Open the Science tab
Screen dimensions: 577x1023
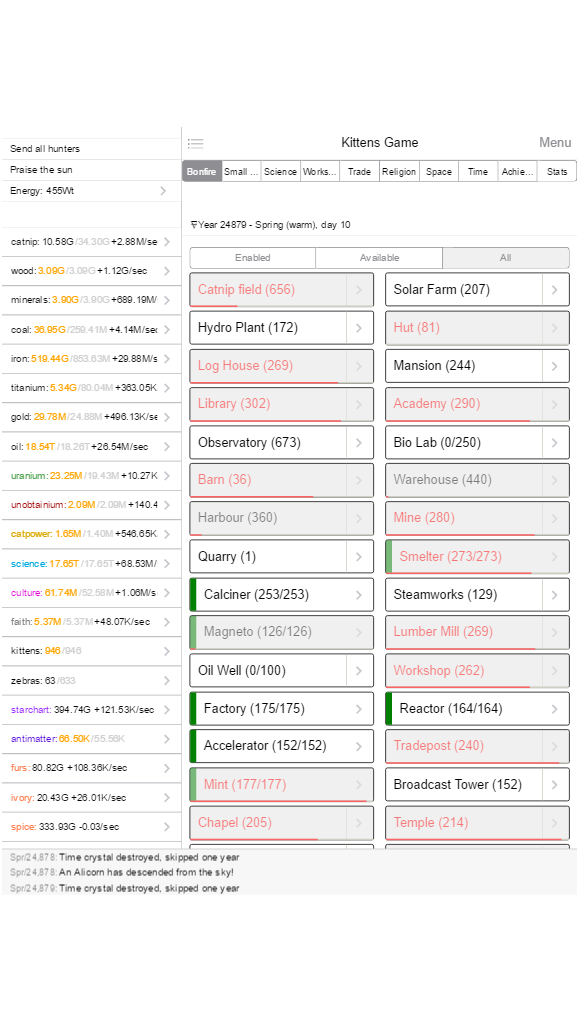[x=281, y=172]
